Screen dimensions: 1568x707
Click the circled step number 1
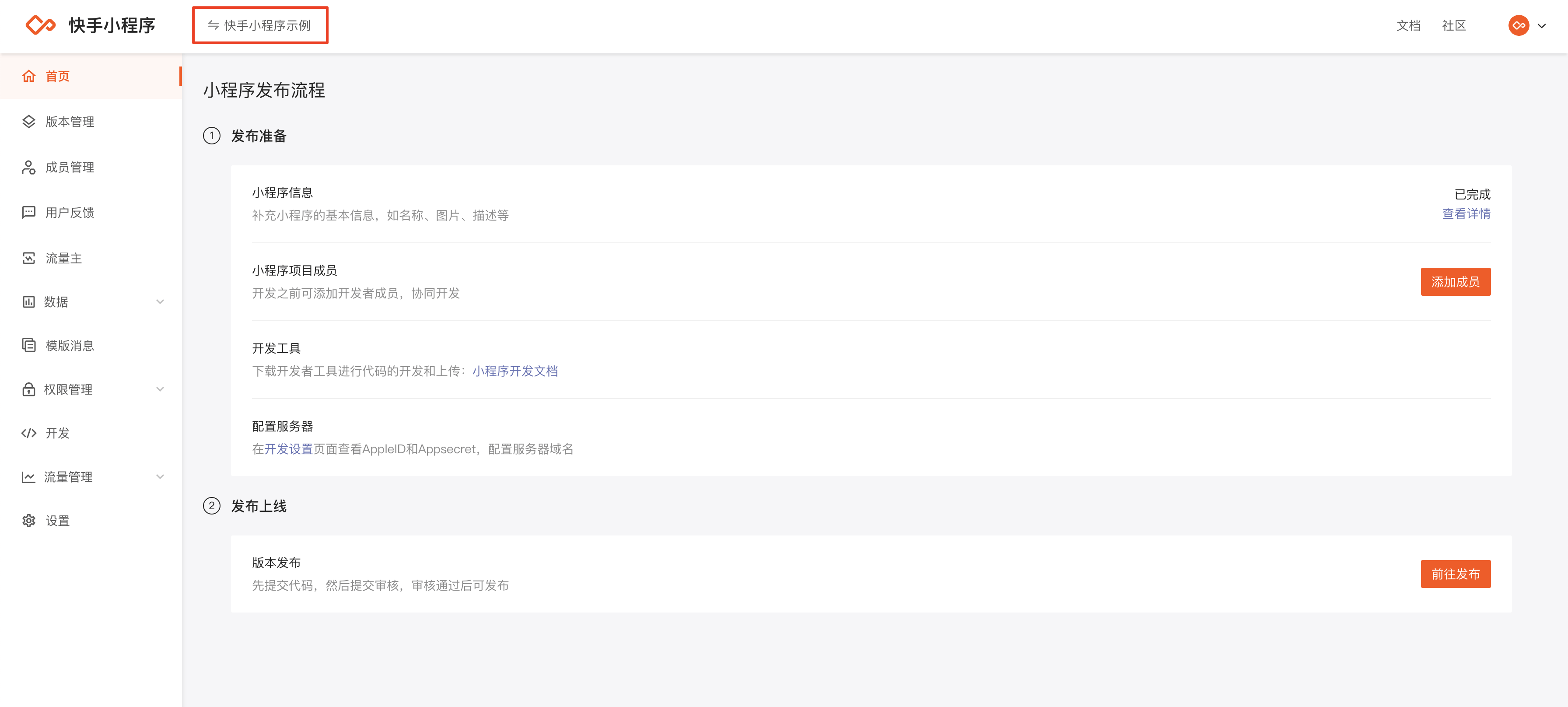tap(211, 136)
